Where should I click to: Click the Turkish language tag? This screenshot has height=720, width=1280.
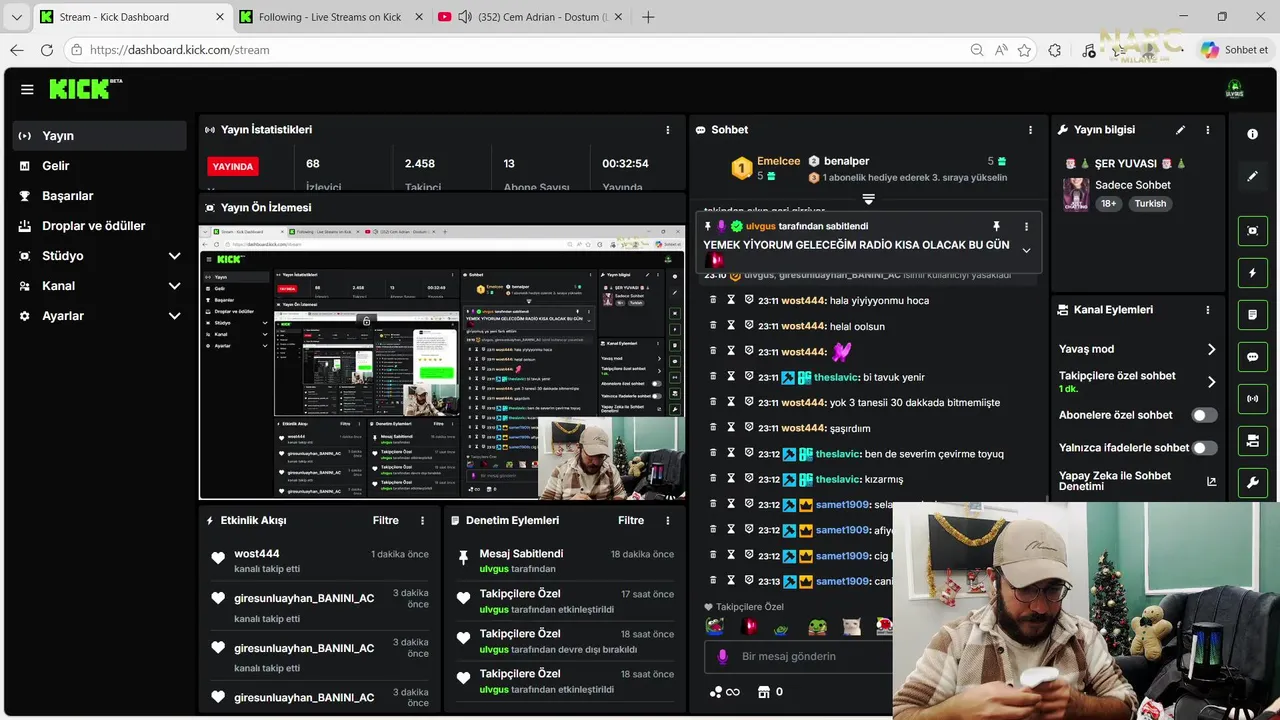tap(1150, 203)
